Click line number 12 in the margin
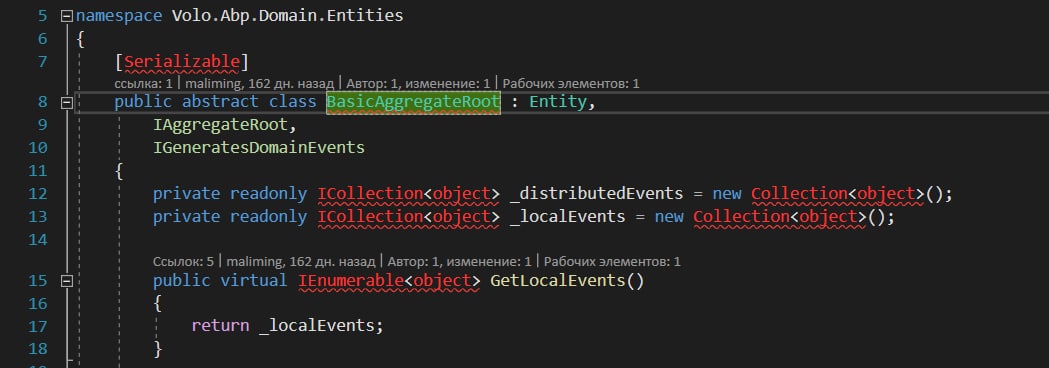This screenshot has height=368, width=1049. click(x=39, y=194)
